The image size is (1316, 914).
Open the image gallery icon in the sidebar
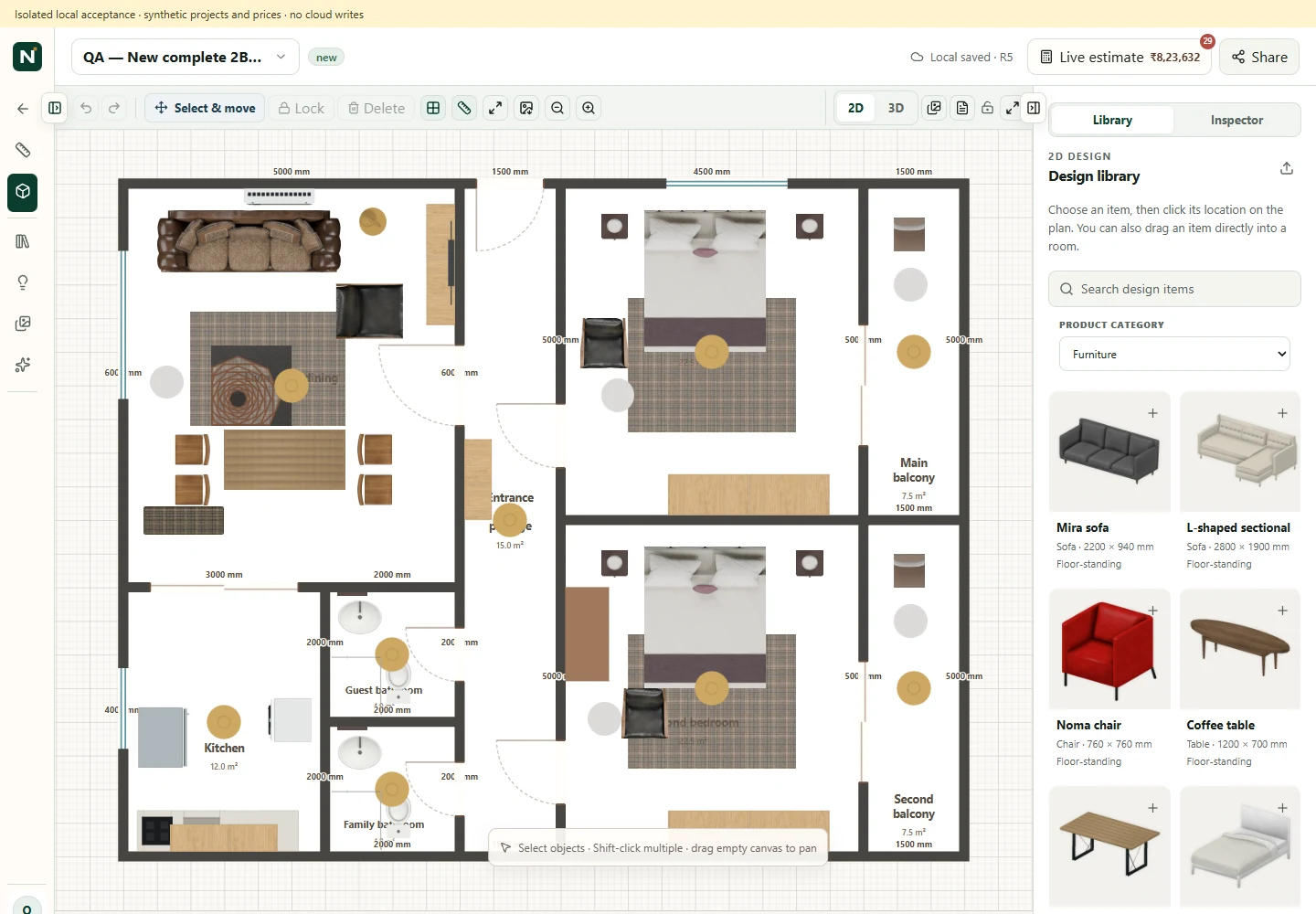pyautogui.click(x=23, y=324)
